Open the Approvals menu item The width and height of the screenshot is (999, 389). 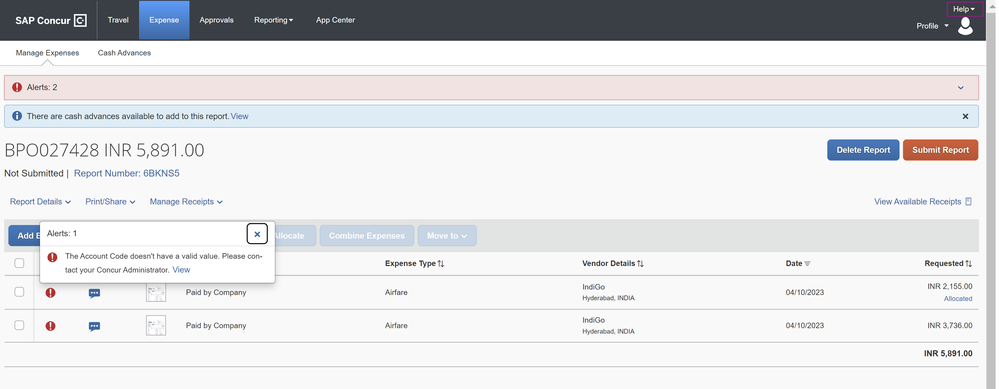(217, 20)
